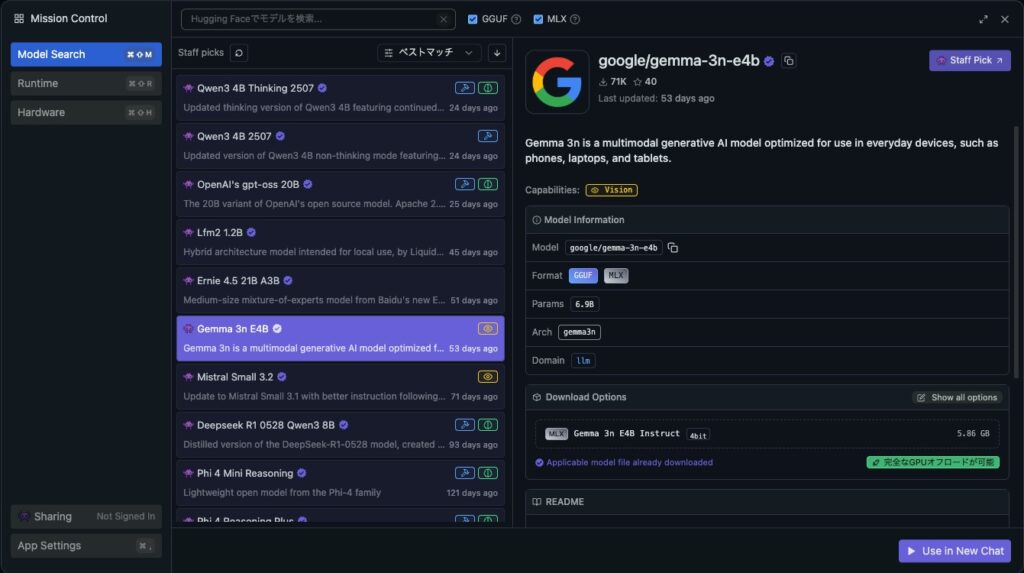
Task: Click the 6.9B params value
Action: [584, 304]
